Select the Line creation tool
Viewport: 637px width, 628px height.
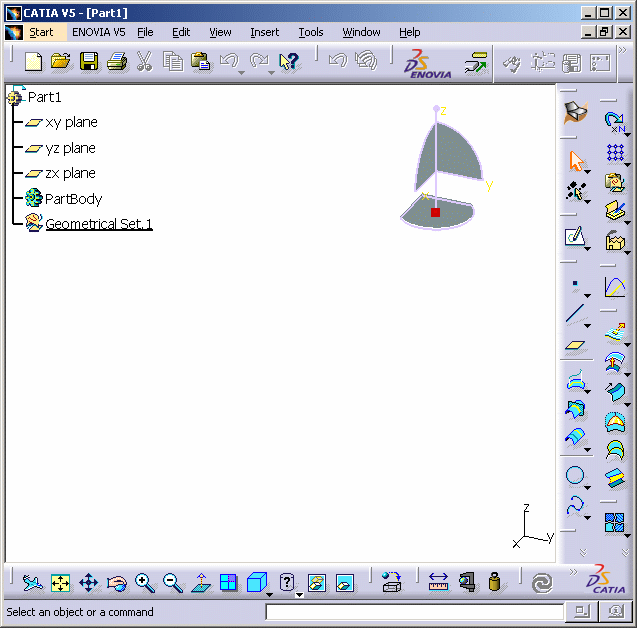[x=575, y=314]
